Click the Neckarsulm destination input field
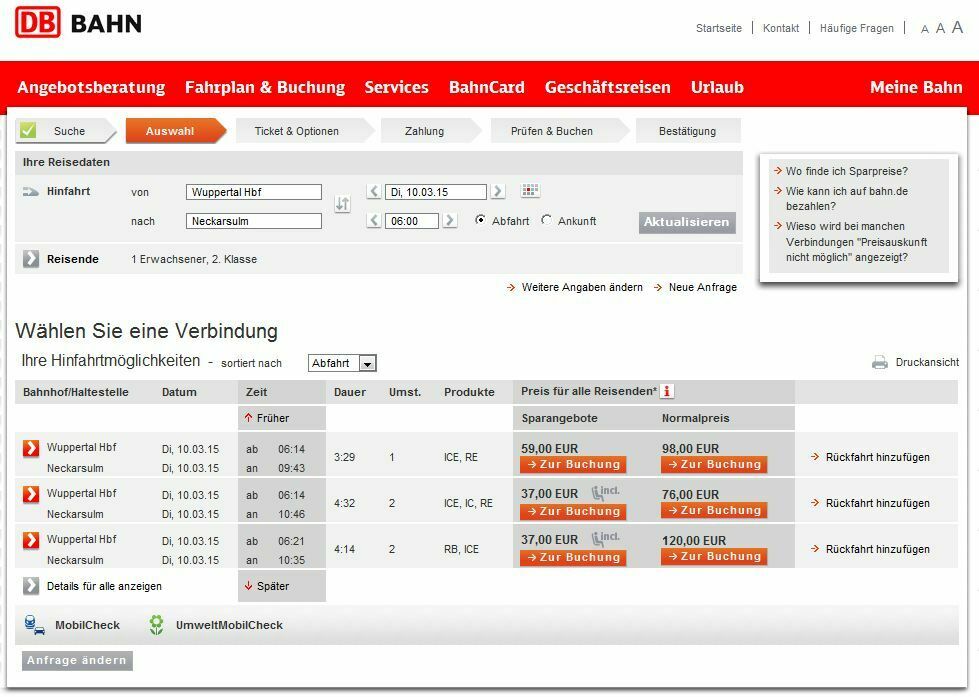The height and width of the screenshot is (697, 979). coord(254,221)
